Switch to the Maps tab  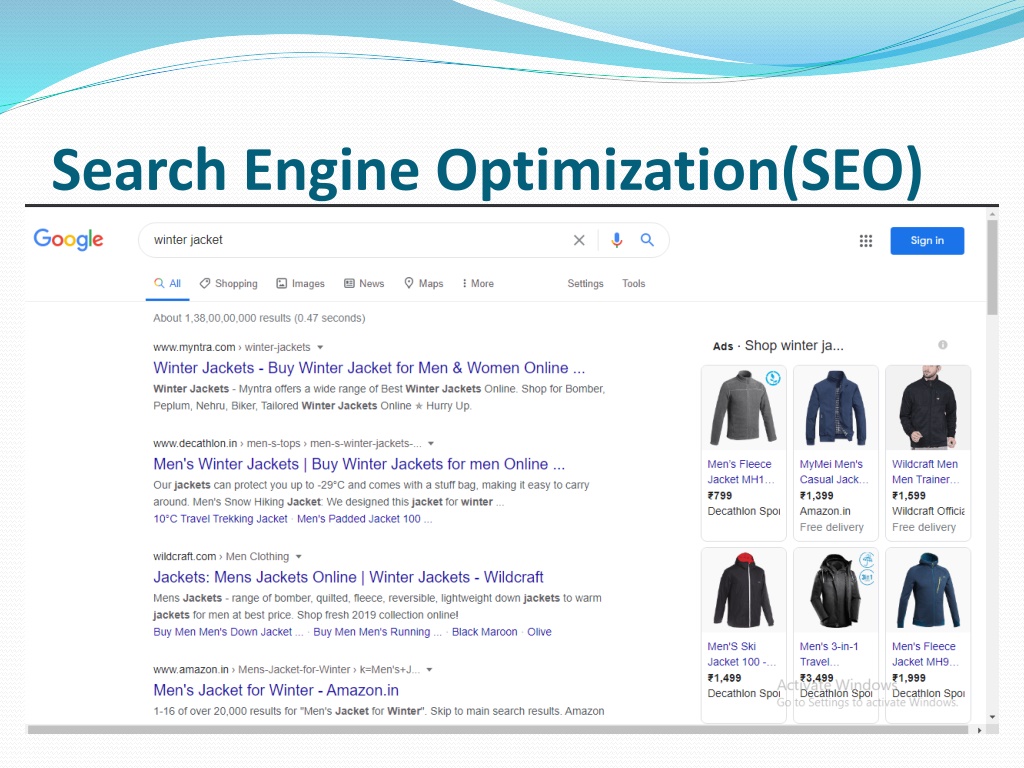[424, 283]
